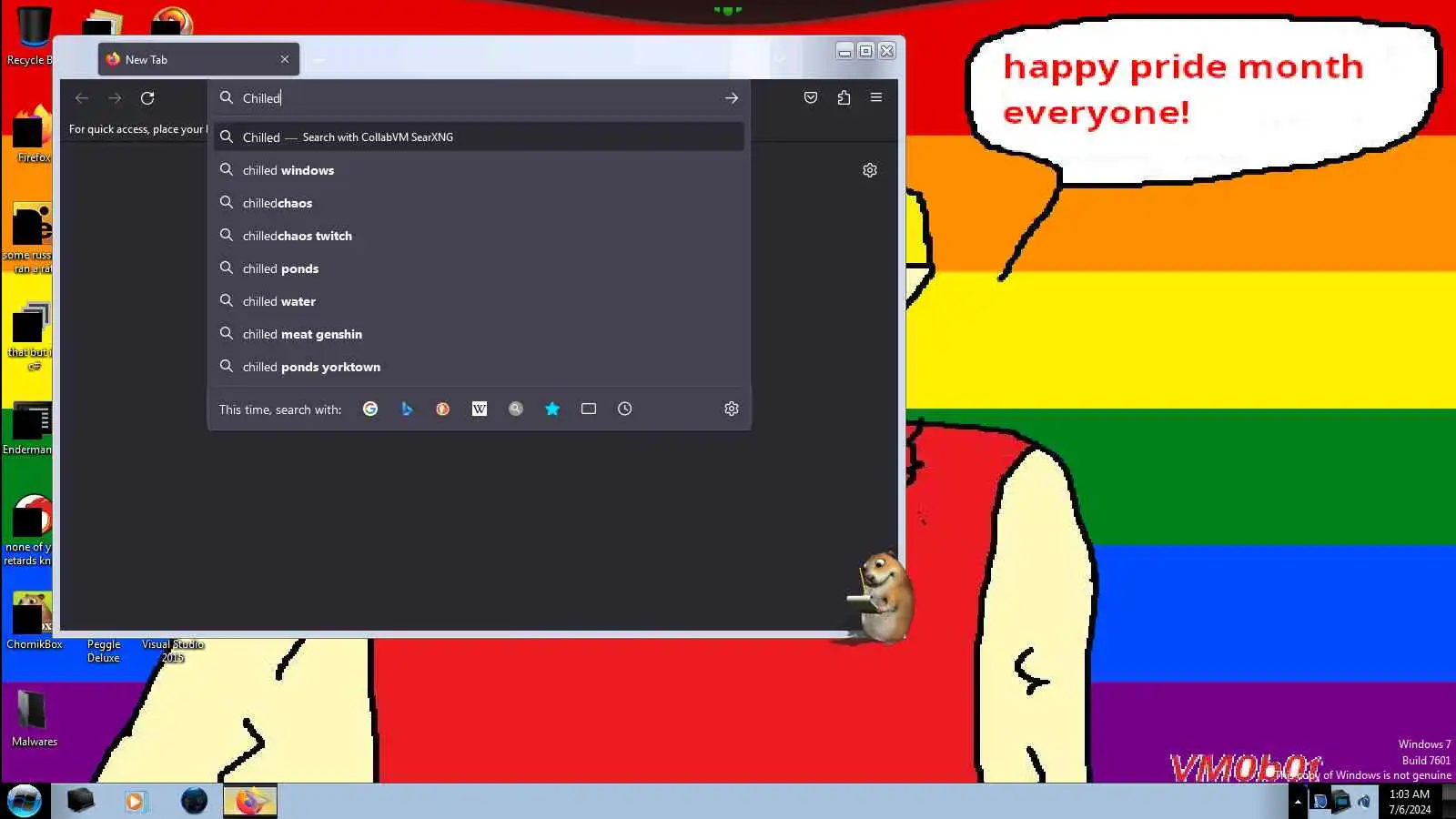The image size is (1456, 819).
Task: Go back with the Firefox back arrow
Action: point(82,98)
